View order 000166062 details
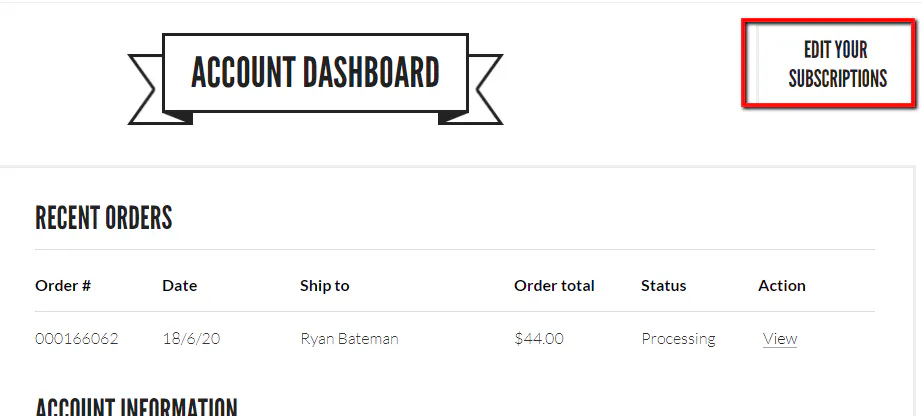The image size is (922, 416). [x=779, y=339]
